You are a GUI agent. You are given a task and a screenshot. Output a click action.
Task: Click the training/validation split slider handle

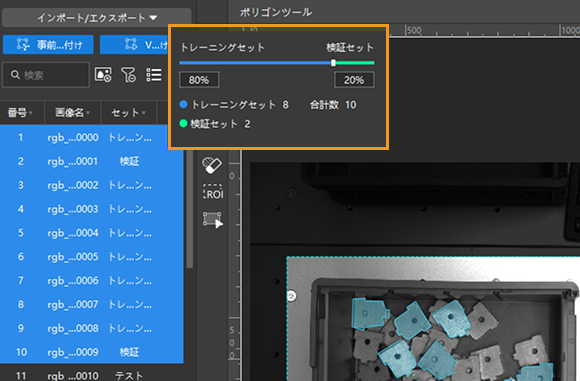tap(333, 63)
